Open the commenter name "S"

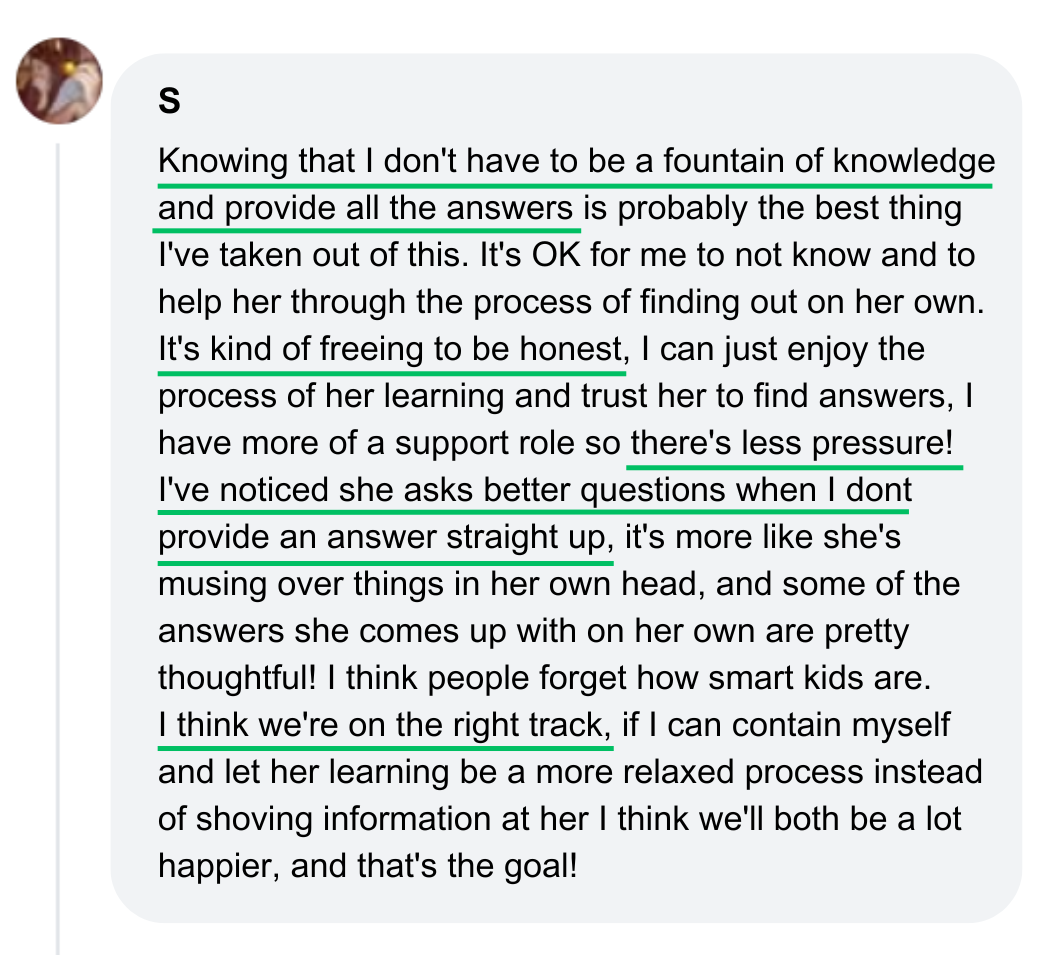[169, 102]
